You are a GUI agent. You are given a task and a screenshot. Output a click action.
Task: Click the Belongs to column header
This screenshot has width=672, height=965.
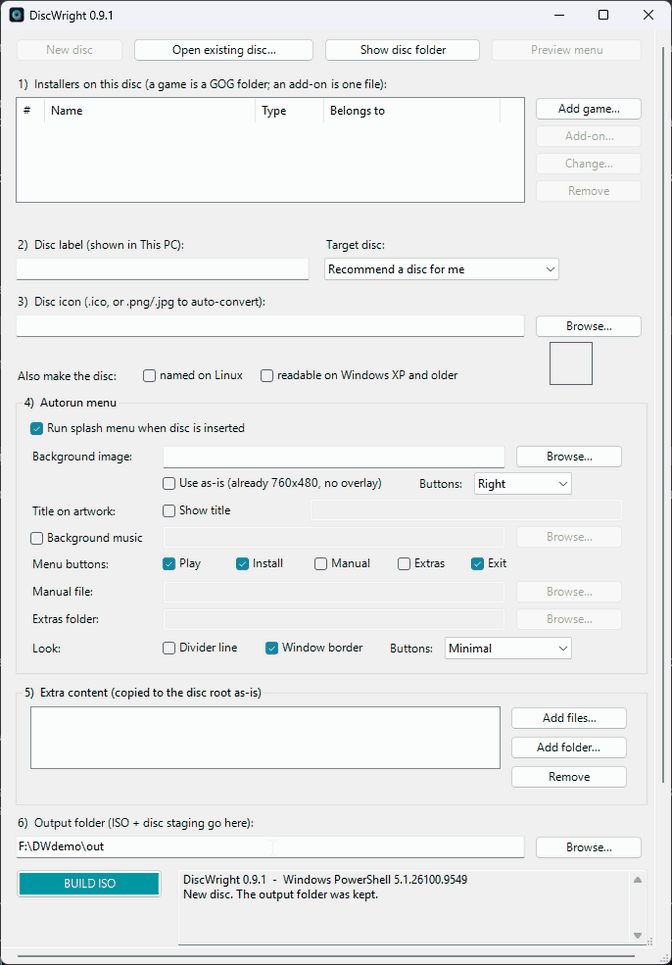point(412,111)
